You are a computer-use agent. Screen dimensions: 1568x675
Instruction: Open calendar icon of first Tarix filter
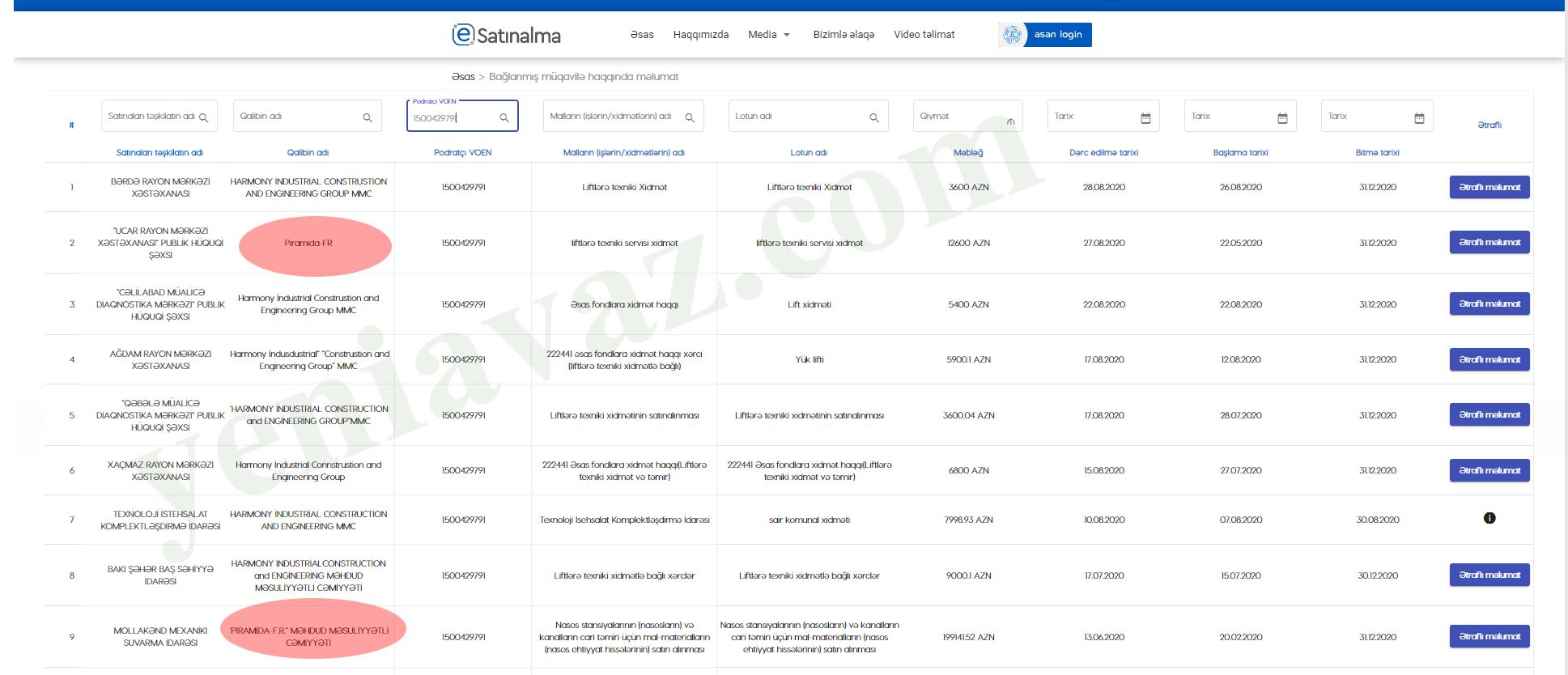pos(1145,118)
